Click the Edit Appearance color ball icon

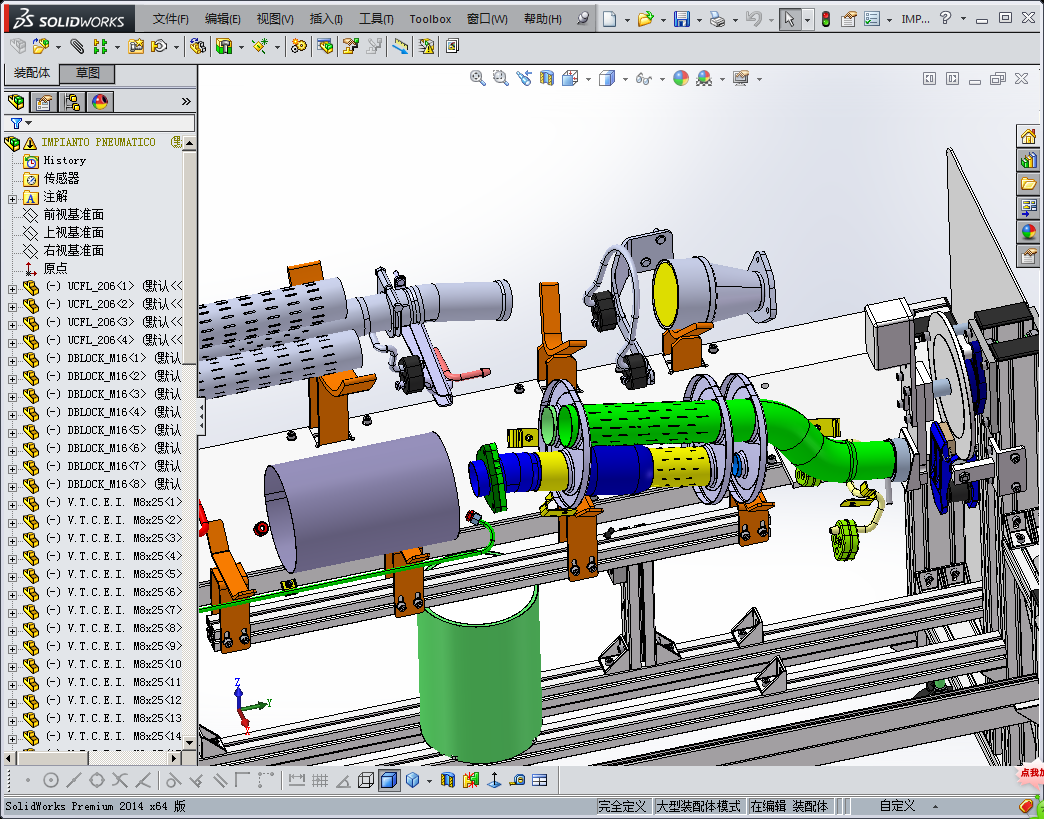681,78
